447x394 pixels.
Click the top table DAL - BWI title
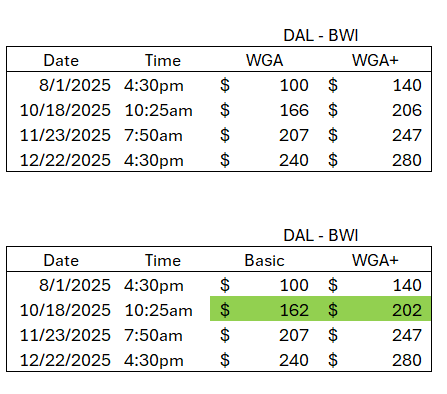point(321,35)
